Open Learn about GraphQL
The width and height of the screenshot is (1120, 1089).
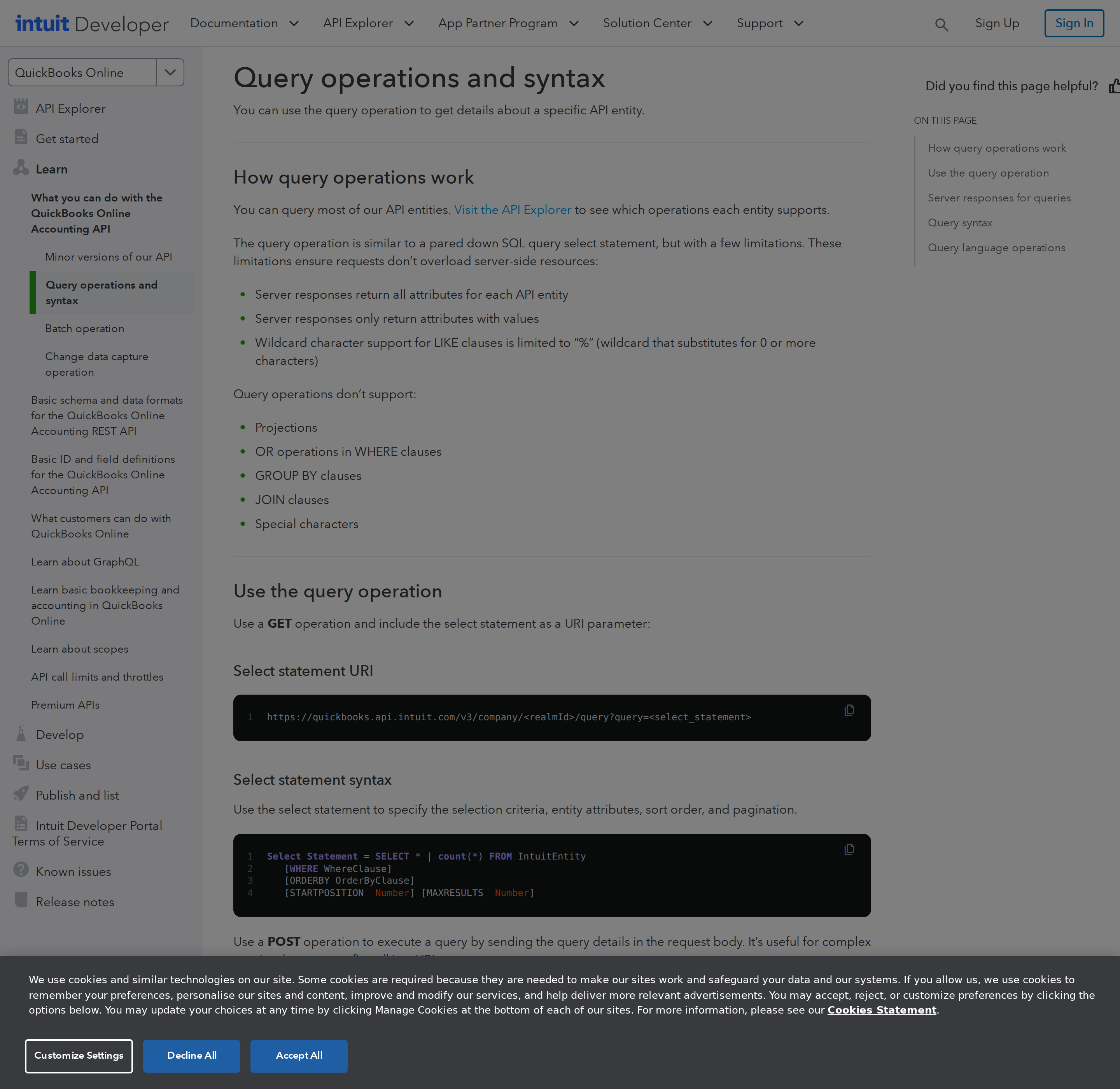pyautogui.click(x=85, y=562)
